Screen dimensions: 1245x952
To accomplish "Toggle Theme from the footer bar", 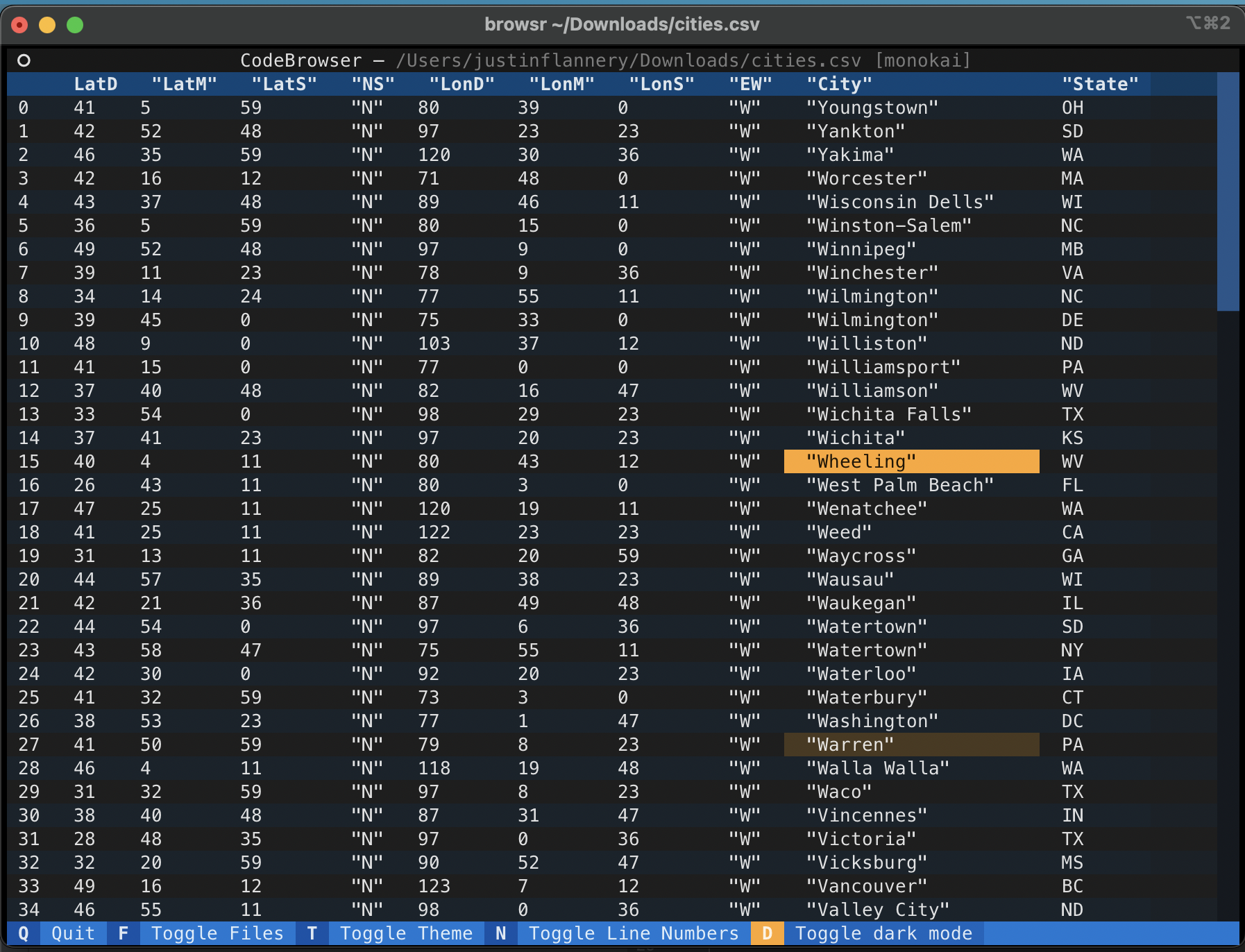I will click(x=406, y=933).
